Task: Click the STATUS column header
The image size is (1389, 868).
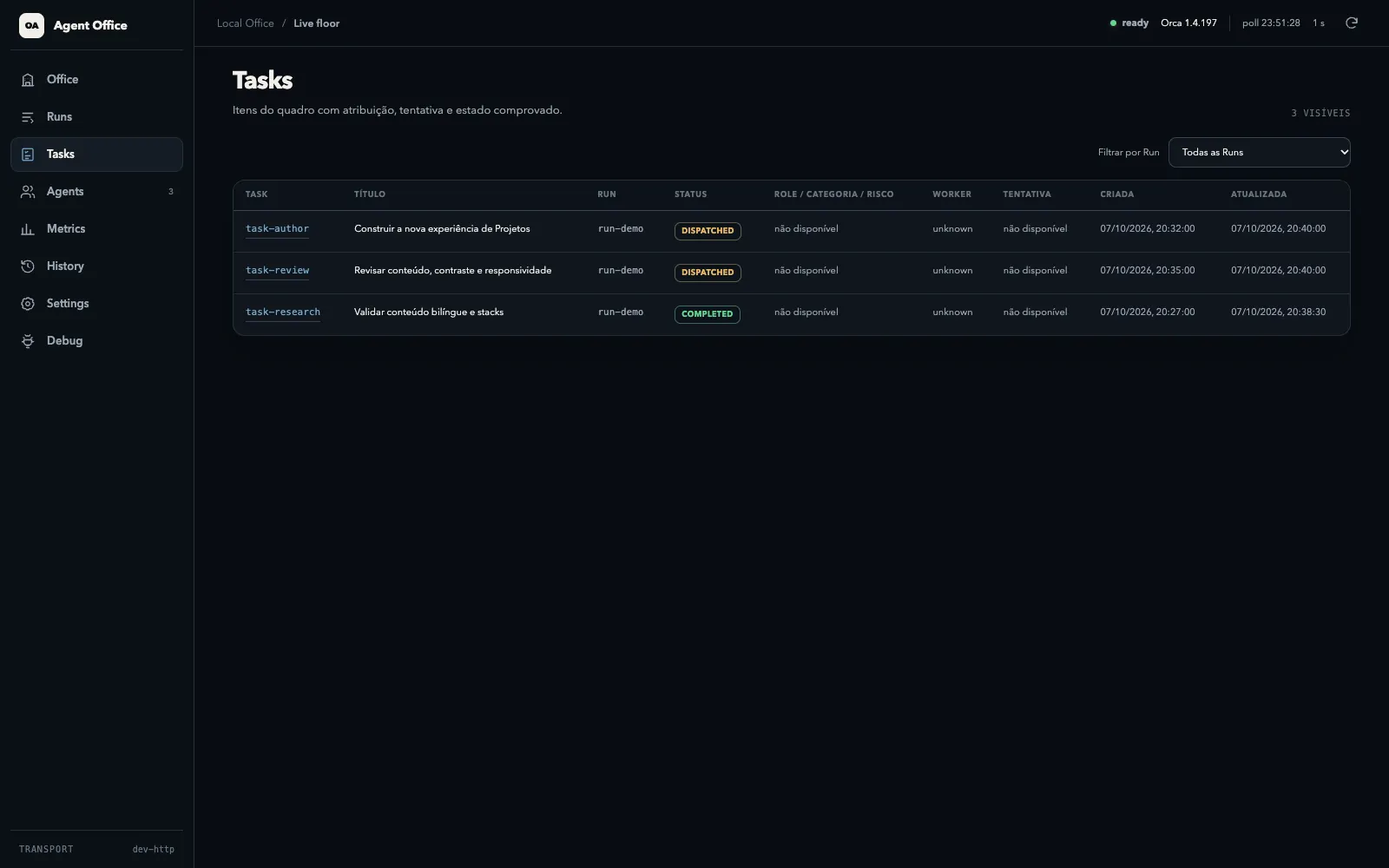Action: tap(691, 194)
